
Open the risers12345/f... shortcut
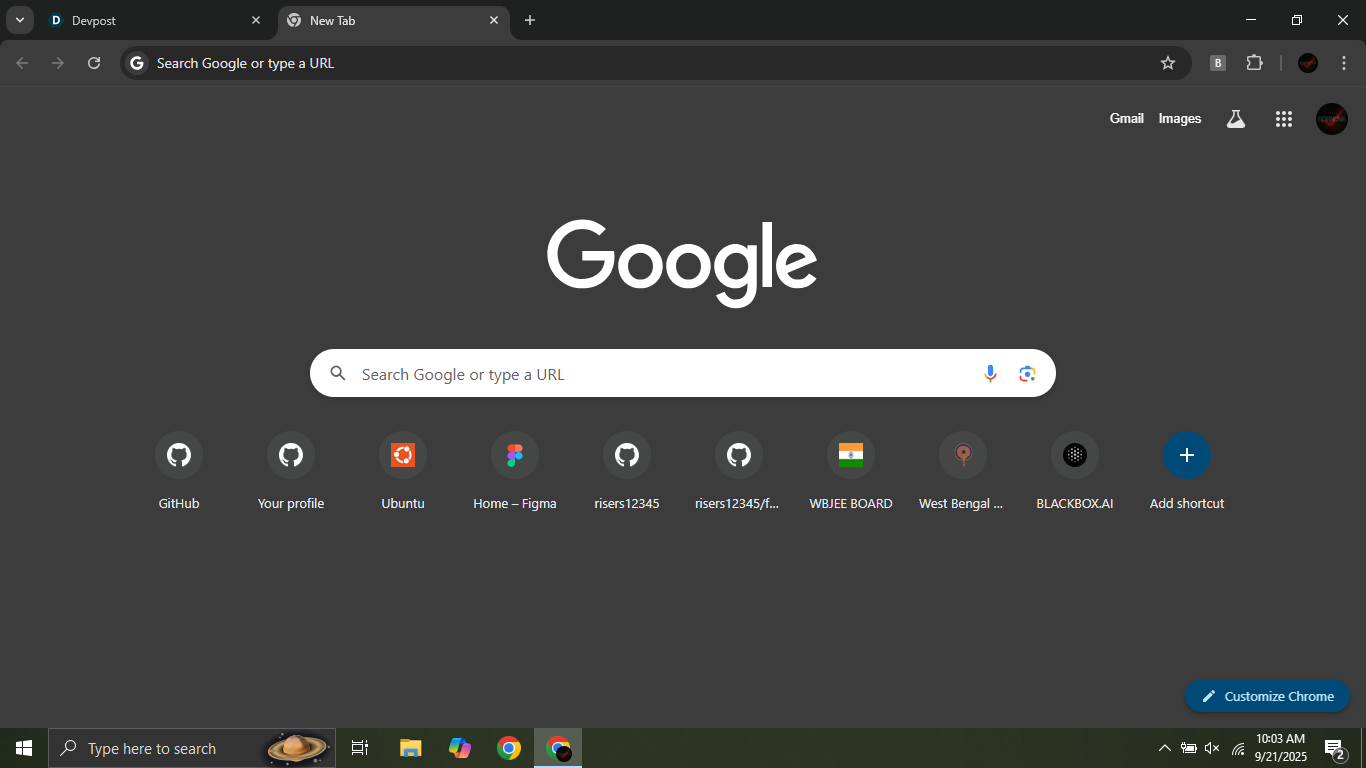[739, 472]
